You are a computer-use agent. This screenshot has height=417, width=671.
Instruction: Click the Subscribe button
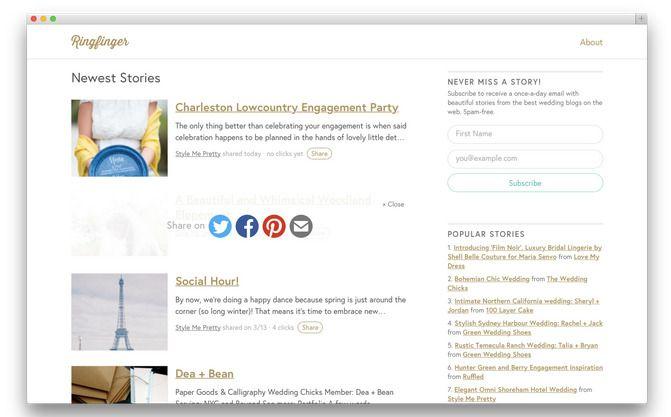[525, 183]
